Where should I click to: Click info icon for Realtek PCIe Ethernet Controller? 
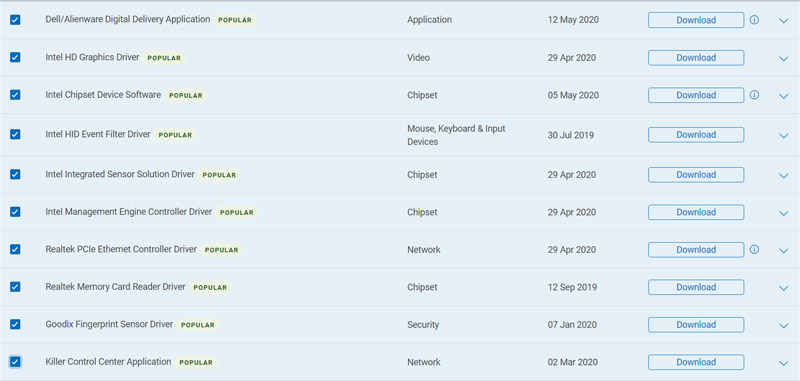tap(754, 249)
